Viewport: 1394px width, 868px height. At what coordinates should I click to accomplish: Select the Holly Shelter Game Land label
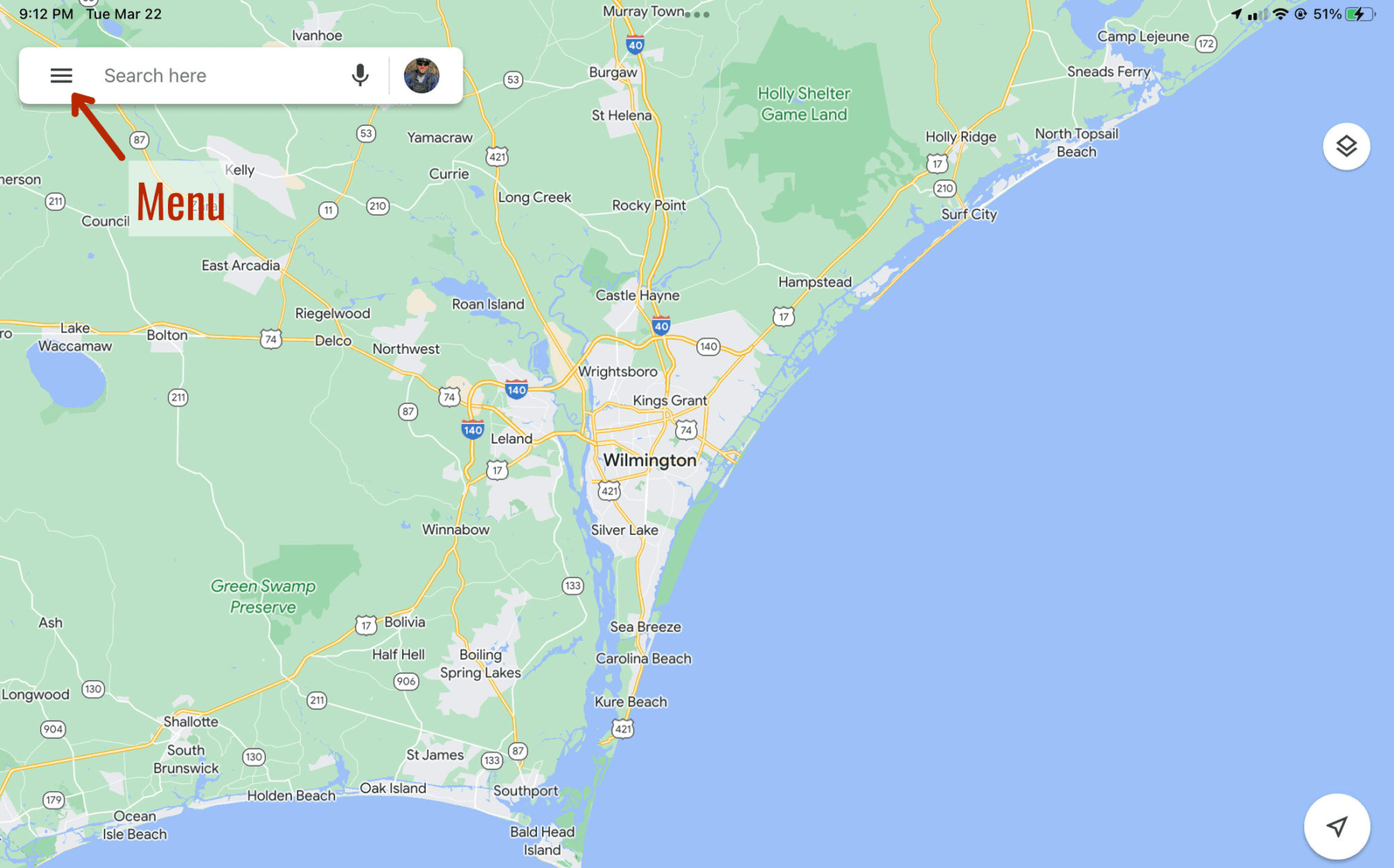[804, 104]
